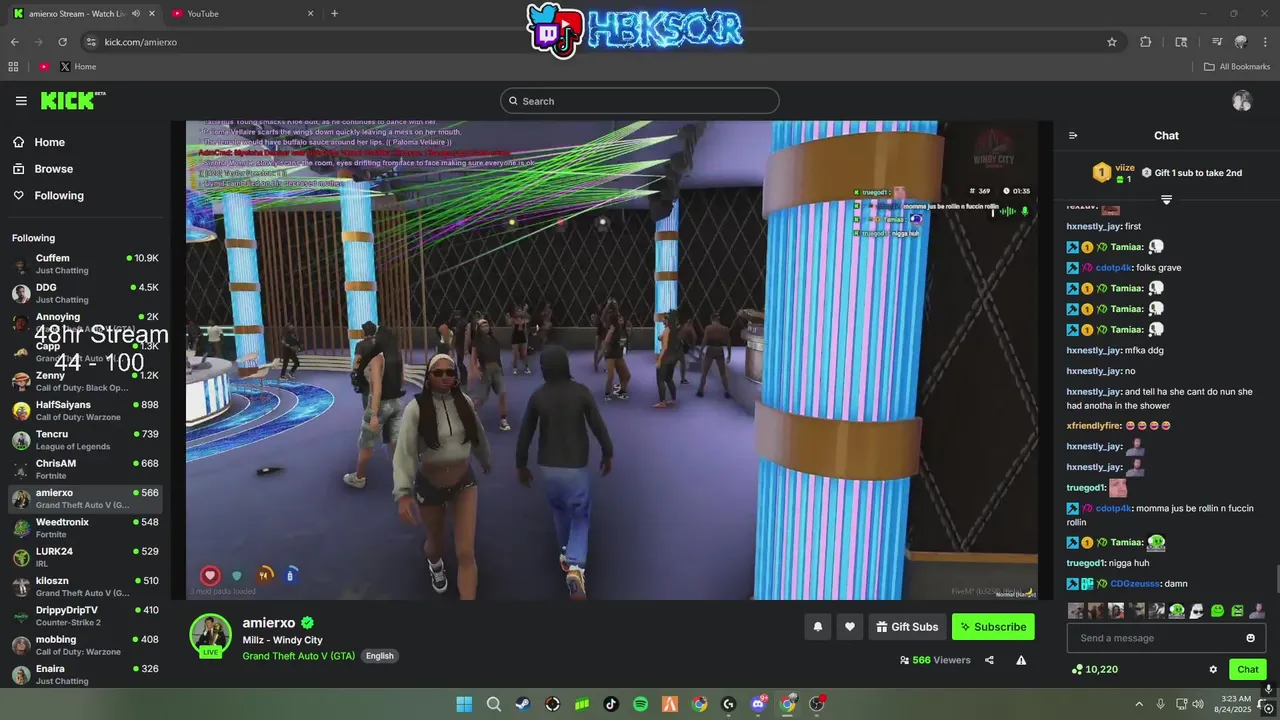Open DrippyDripTV Counter-Strike 2 stream

click(x=85, y=616)
